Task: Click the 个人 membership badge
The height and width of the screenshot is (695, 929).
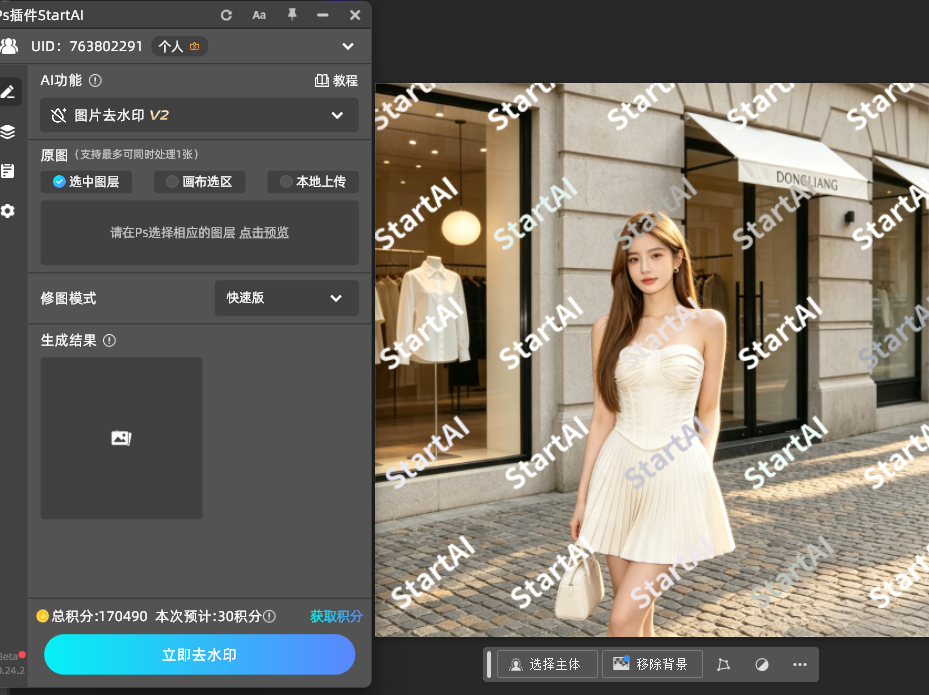Action: (179, 46)
